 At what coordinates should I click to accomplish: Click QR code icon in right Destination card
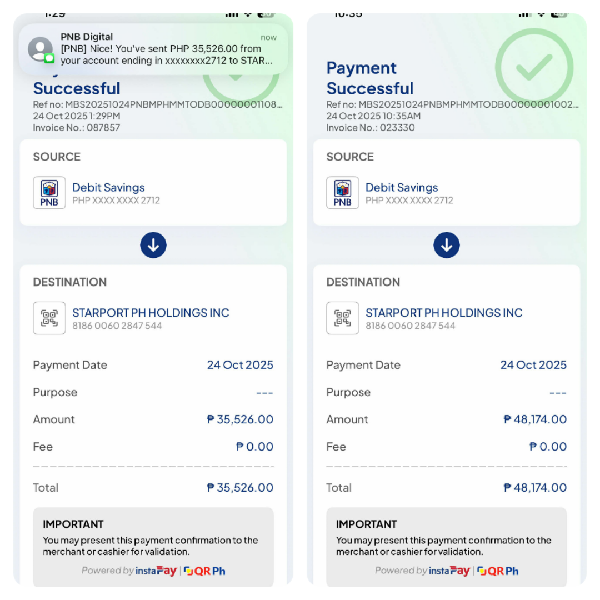(x=343, y=318)
